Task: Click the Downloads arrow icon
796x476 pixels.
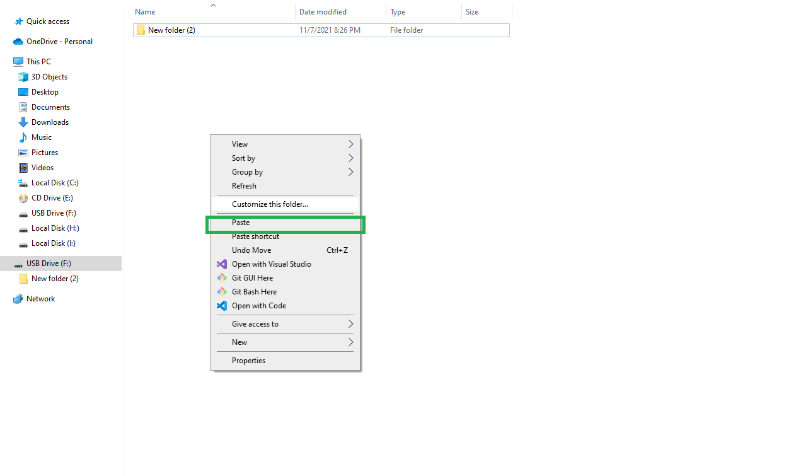Action: (23, 122)
